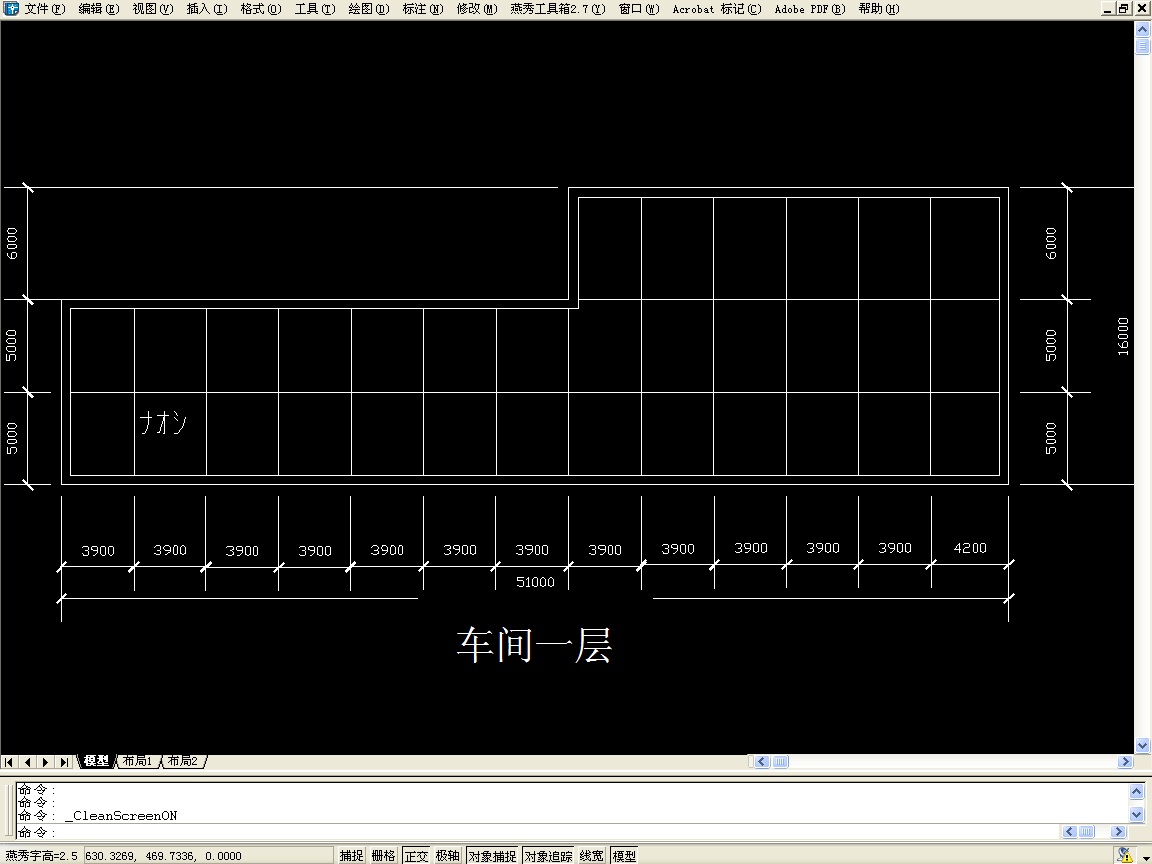
Task: Open the 文件(F) menu
Action: pyautogui.click(x=45, y=9)
